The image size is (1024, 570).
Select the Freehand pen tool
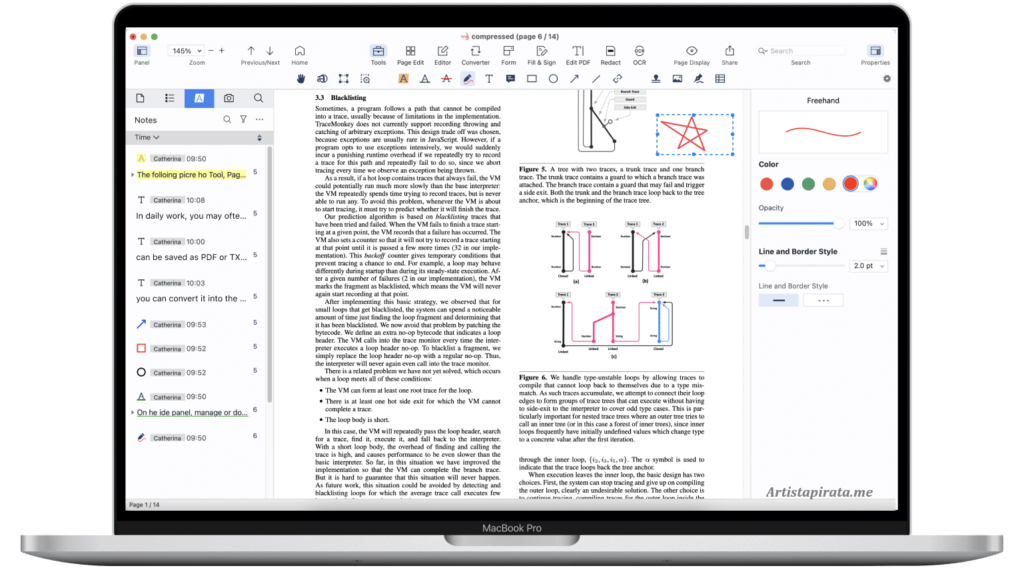[468, 78]
